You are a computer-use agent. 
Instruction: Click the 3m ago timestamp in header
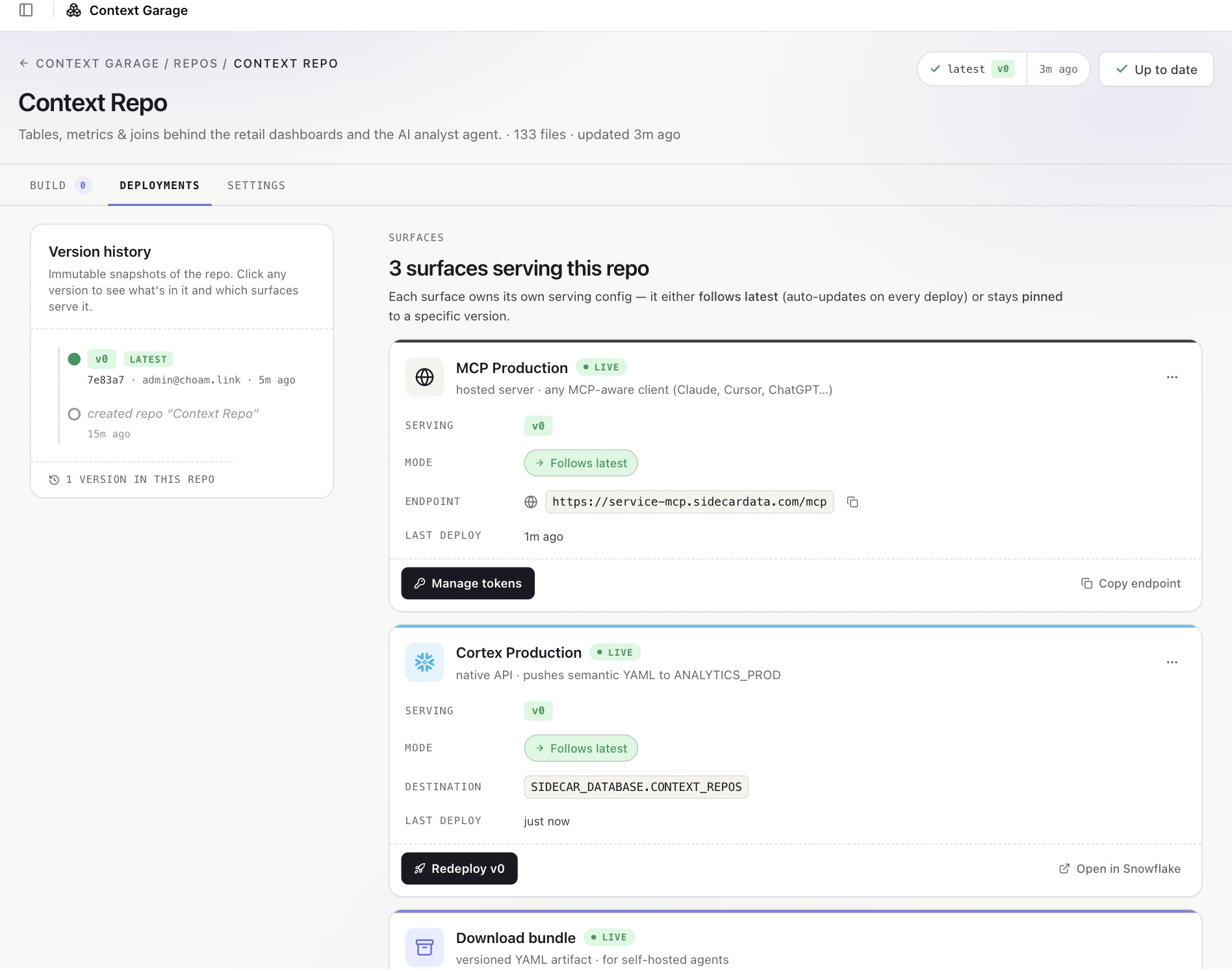[1059, 69]
